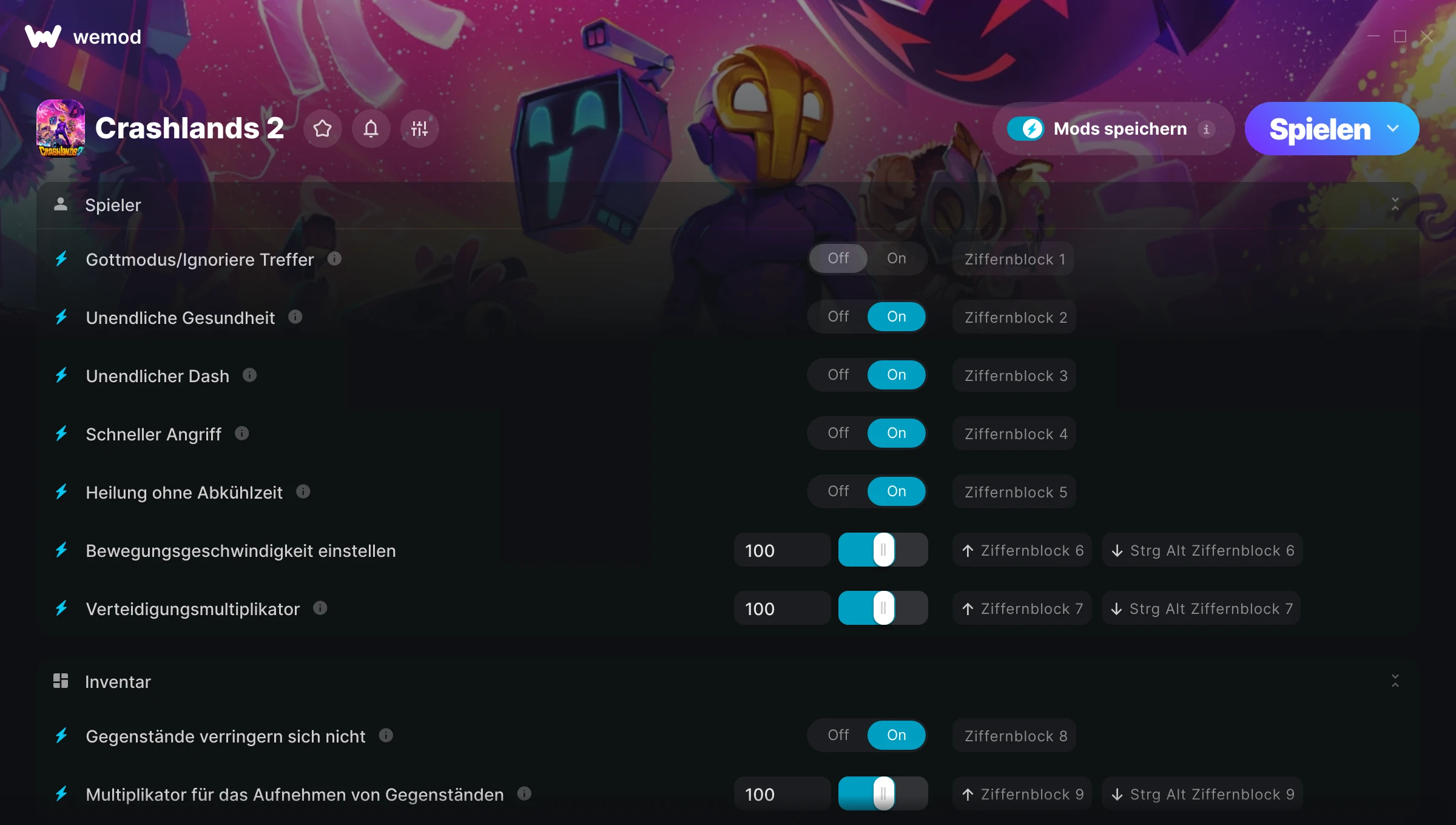This screenshot has width=1456, height=825.
Task: Click the Spielen button
Action: coord(1319,129)
